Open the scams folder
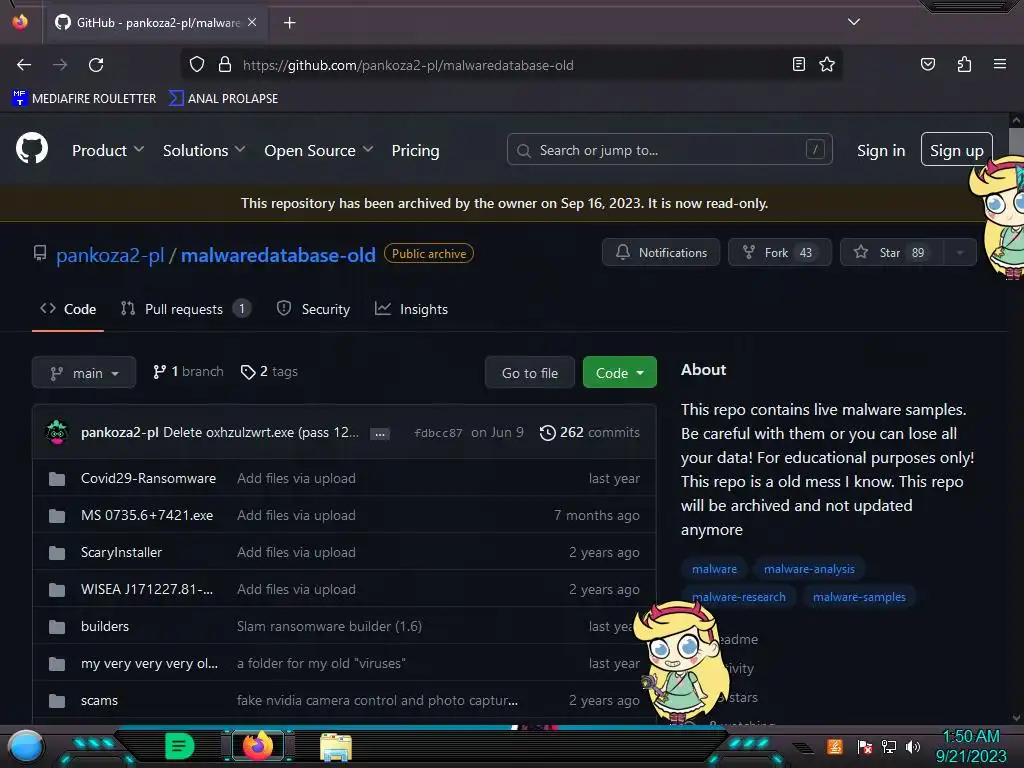 [x=99, y=700]
